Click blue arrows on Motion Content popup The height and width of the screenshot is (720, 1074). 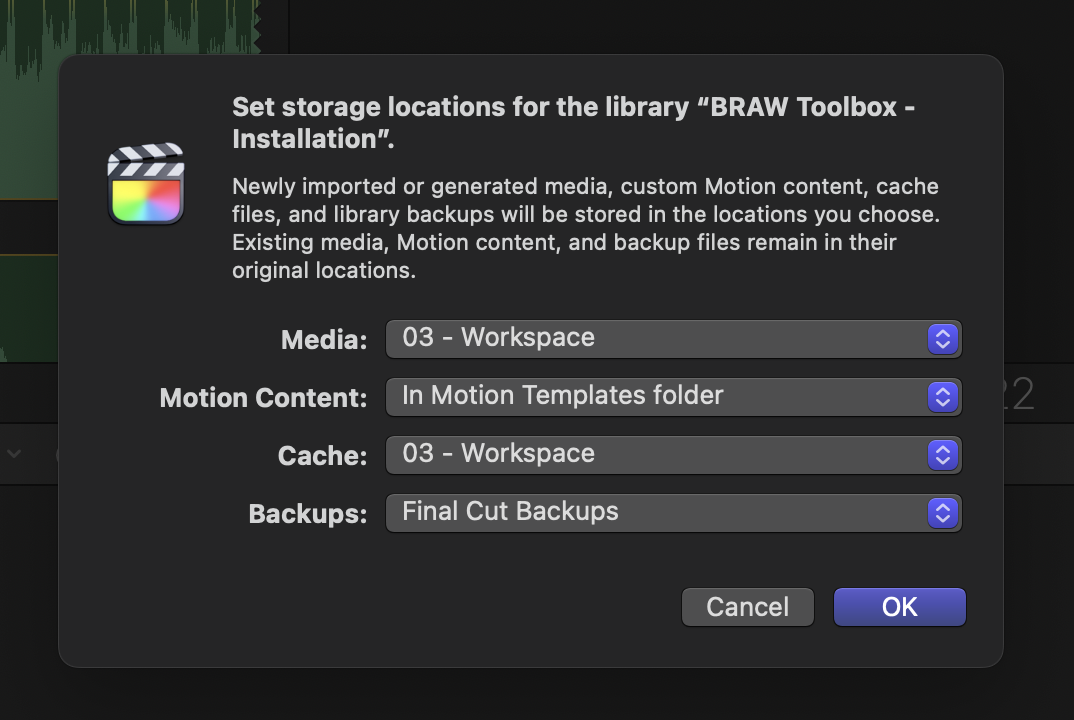point(942,397)
